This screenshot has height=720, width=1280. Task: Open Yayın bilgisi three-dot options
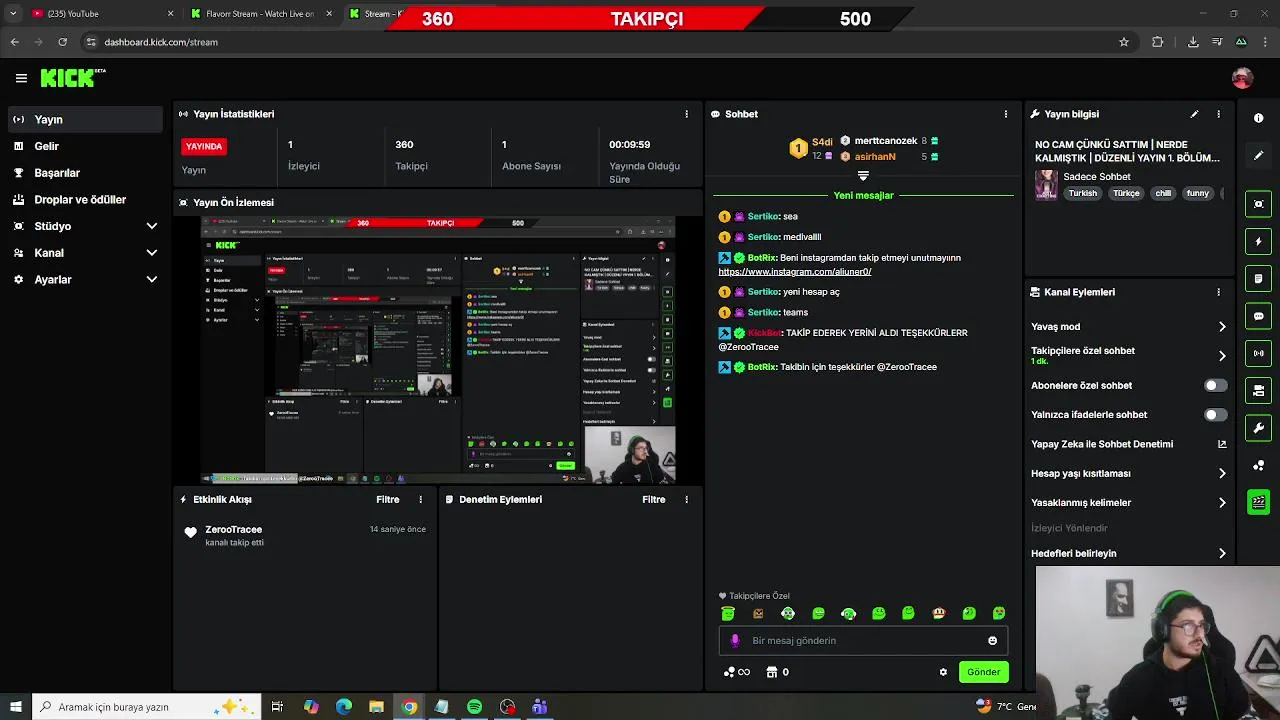[1218, 114]
